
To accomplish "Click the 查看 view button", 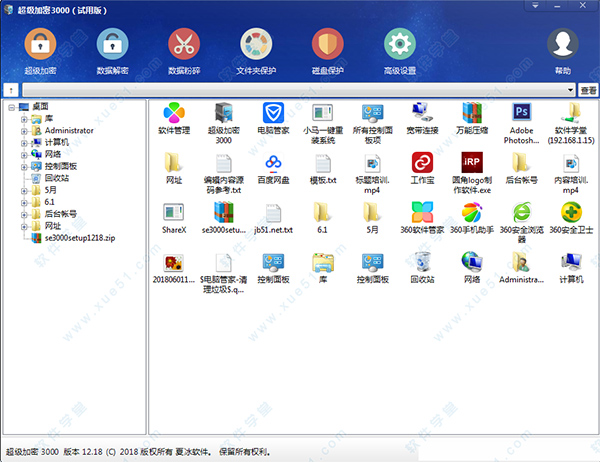I will coord(588,90).
